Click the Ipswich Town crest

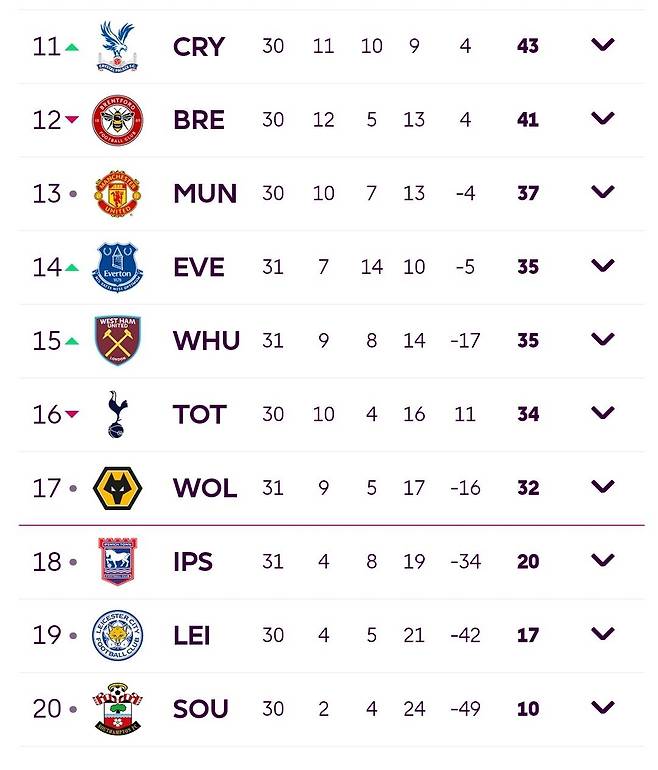pos(117,561)
